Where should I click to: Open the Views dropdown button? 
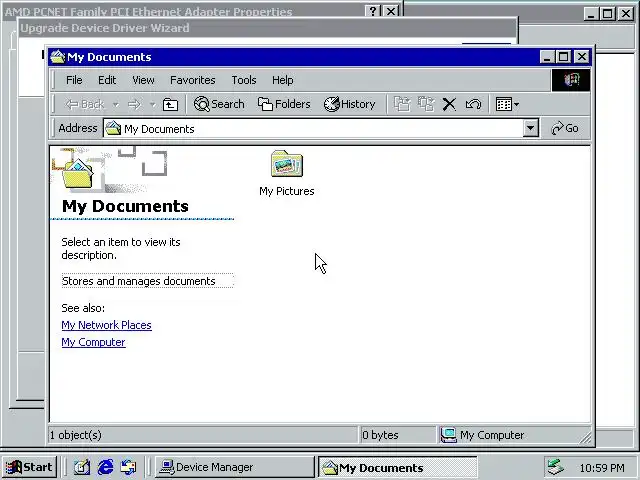tap(507, 104)
